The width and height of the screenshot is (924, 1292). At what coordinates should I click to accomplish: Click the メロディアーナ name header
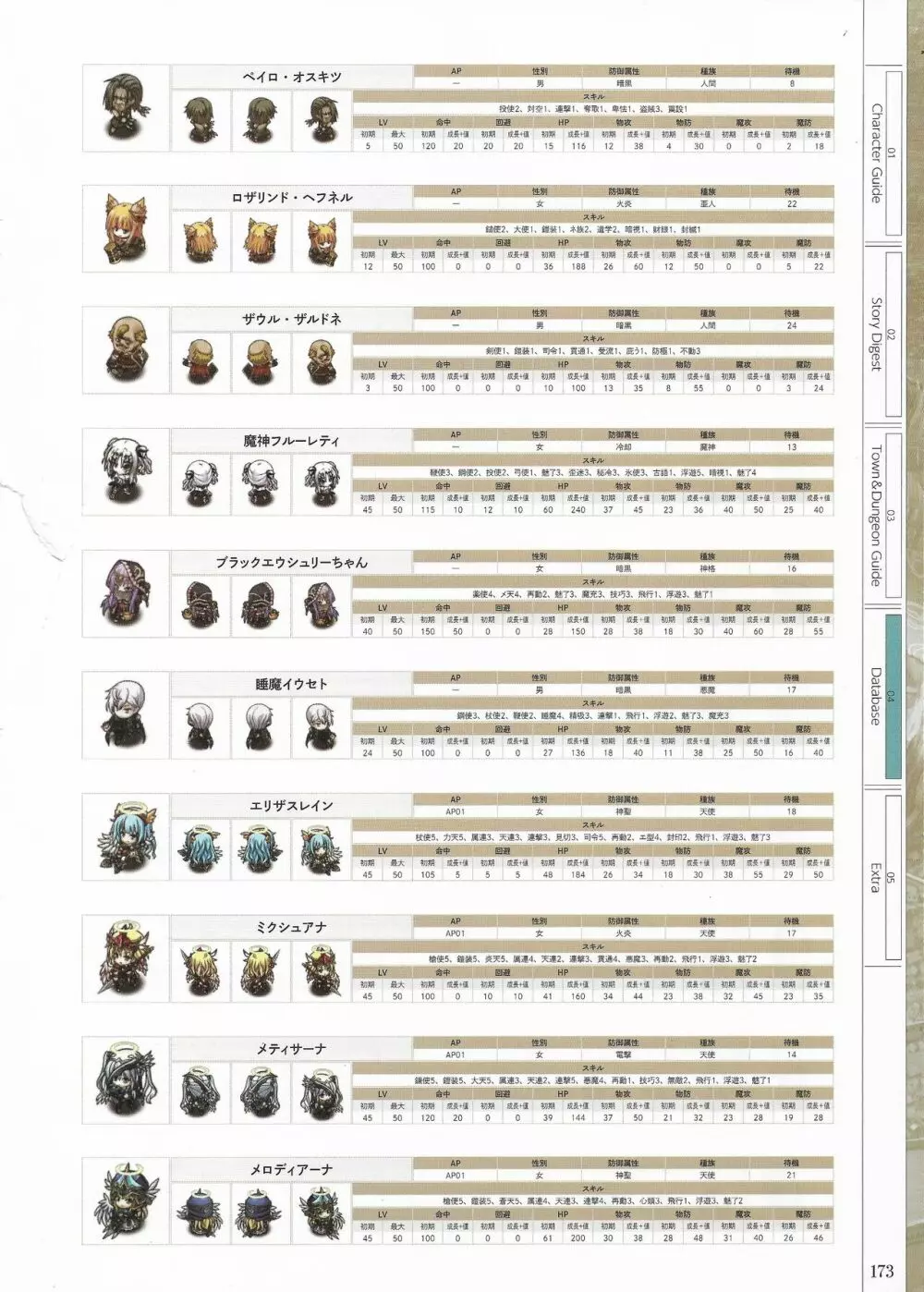(291, 1170)
